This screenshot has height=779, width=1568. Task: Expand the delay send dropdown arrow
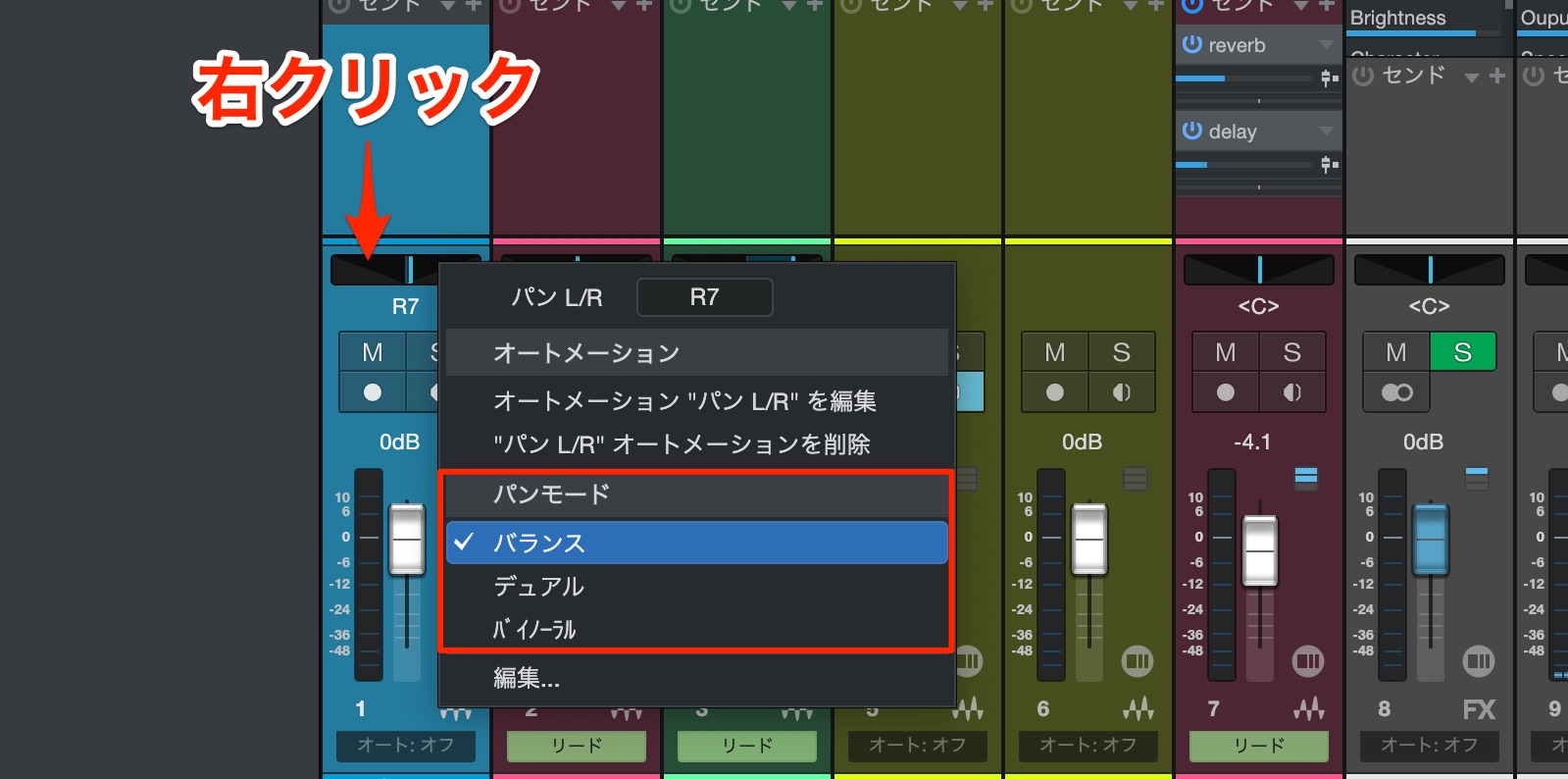pos(1327,131)
